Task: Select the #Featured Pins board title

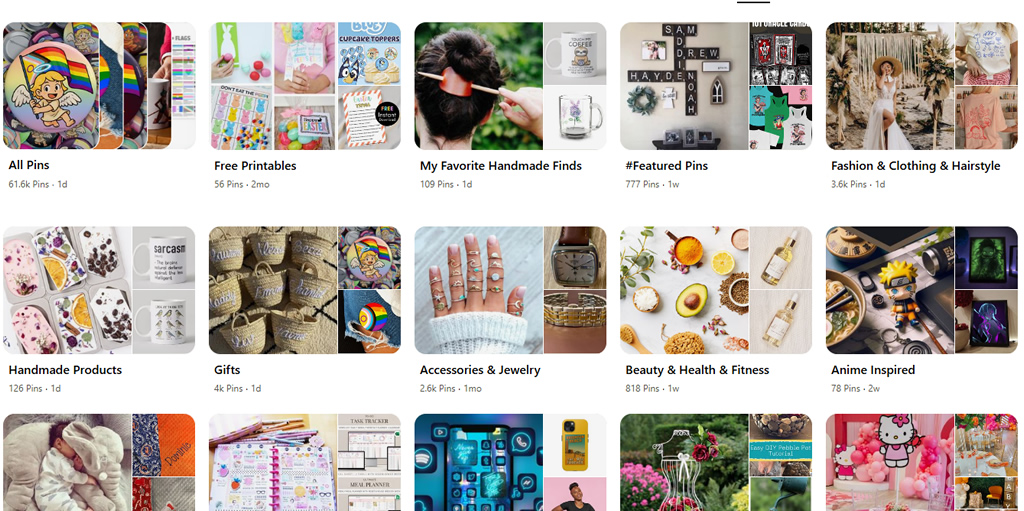Action: point(666,166)
